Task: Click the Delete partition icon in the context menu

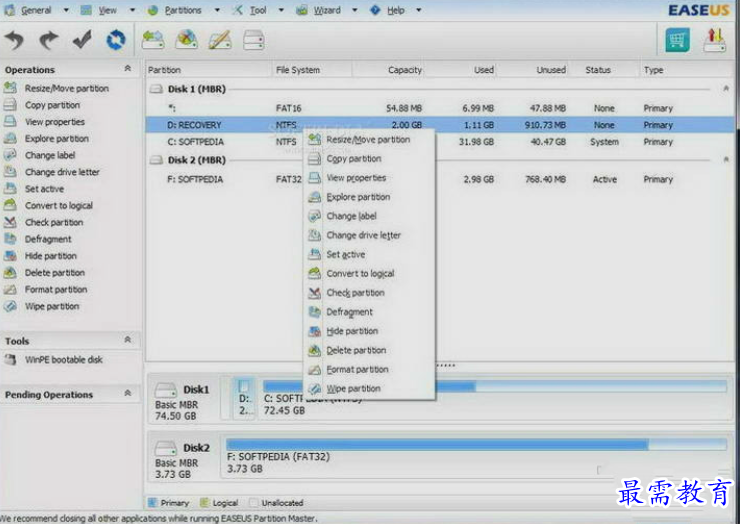Action: [x=314, y=350]
